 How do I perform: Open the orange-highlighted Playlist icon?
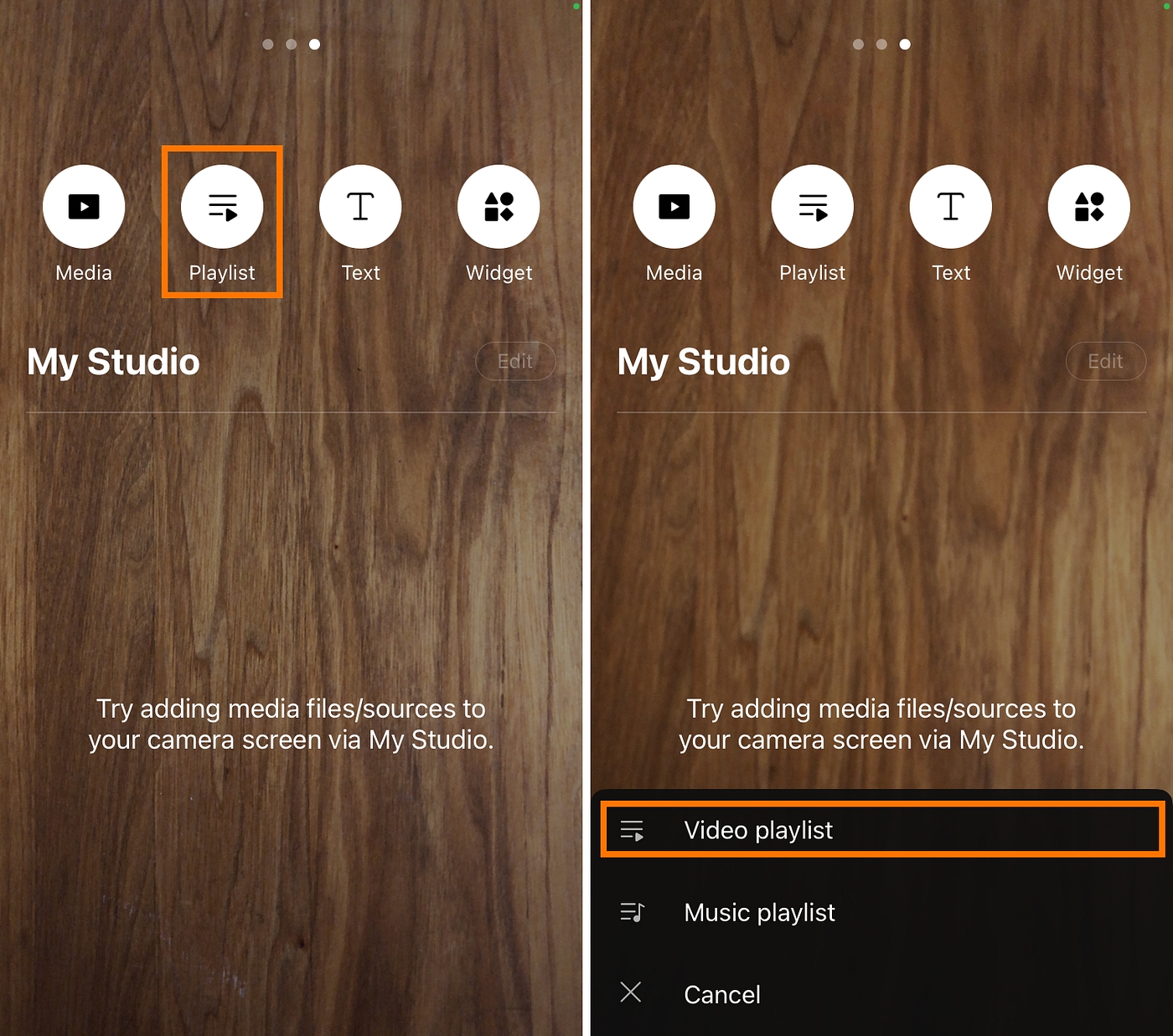click(x=222, y=207)
